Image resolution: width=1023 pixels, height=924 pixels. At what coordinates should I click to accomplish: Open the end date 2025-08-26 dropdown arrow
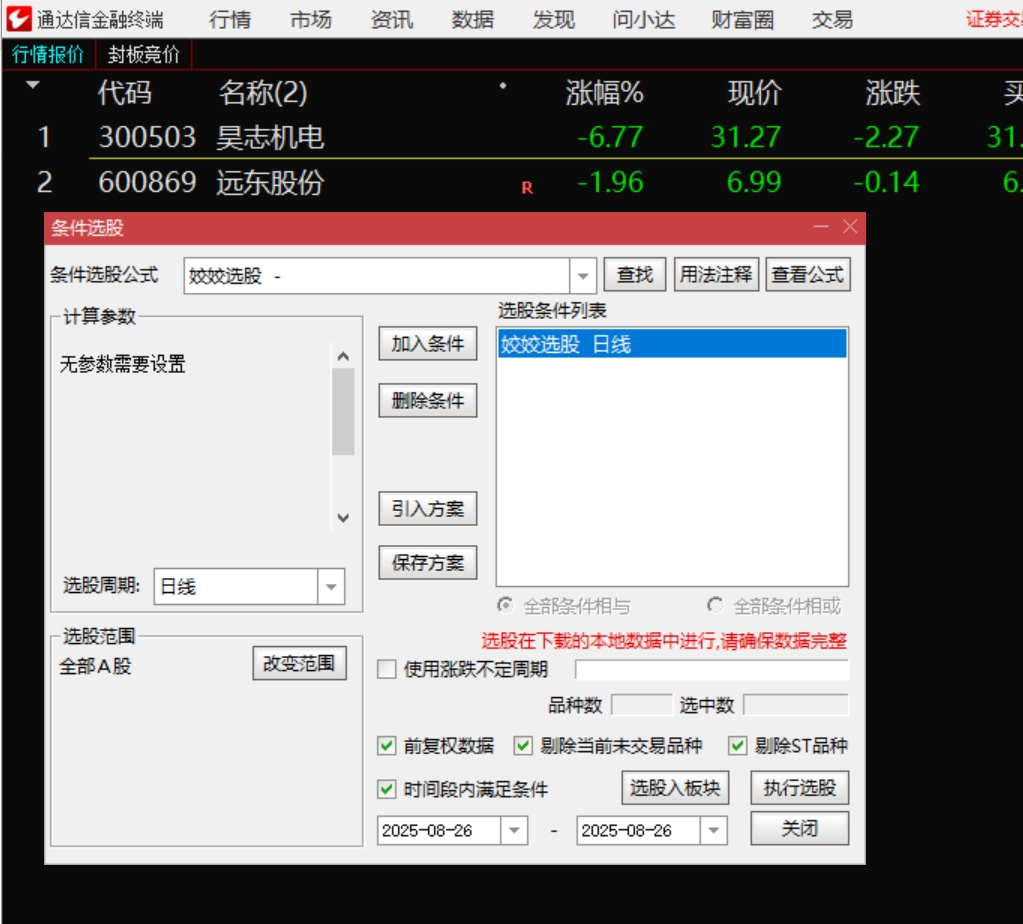coord(714,831)
